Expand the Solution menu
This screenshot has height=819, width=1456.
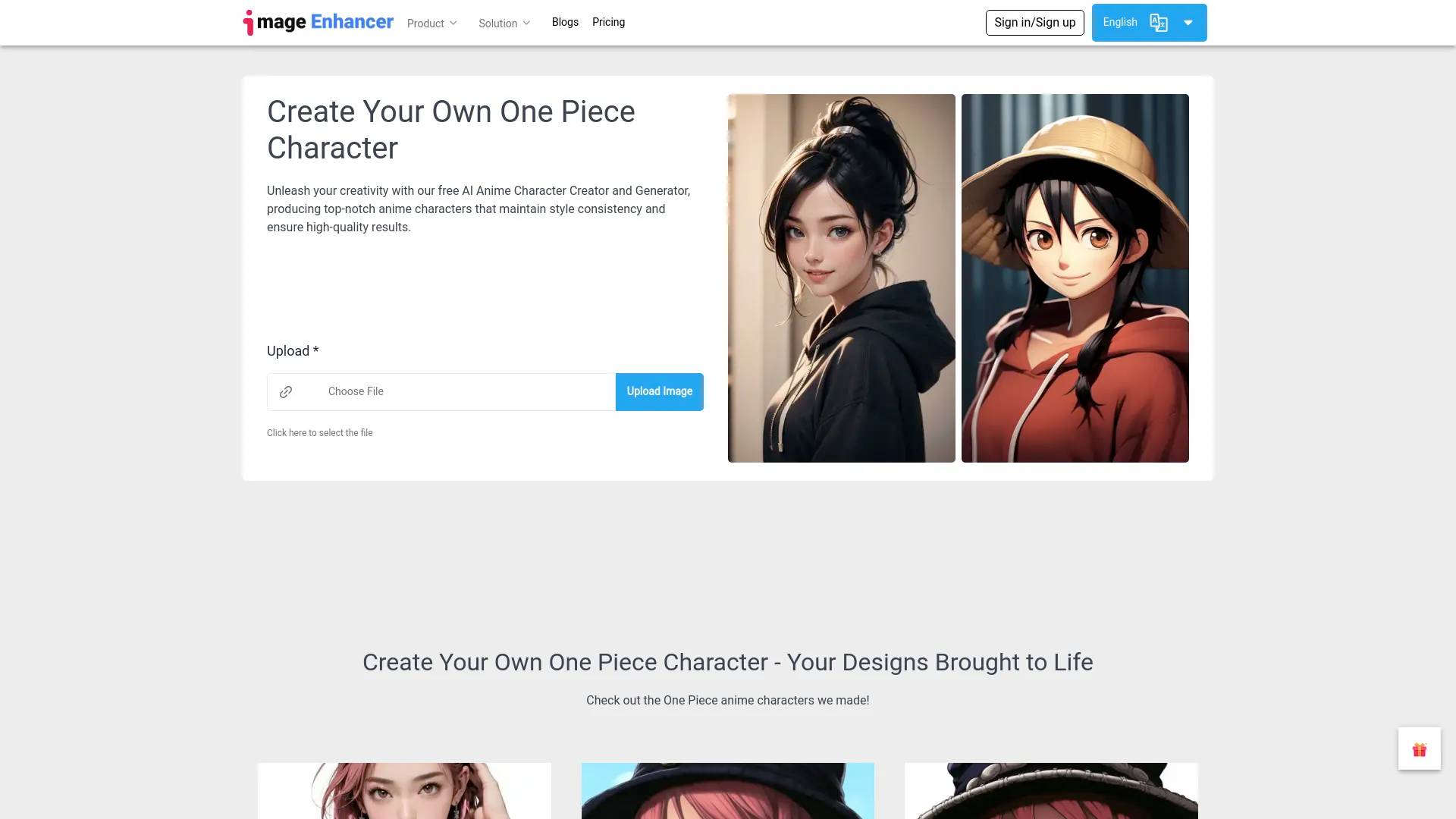coord(505,22)
